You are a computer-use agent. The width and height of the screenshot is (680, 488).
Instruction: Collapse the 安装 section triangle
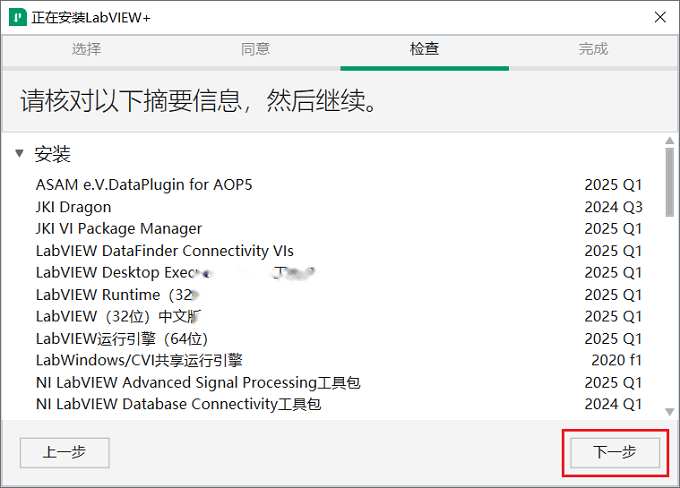pyautogui.click(x=19, y=153)
